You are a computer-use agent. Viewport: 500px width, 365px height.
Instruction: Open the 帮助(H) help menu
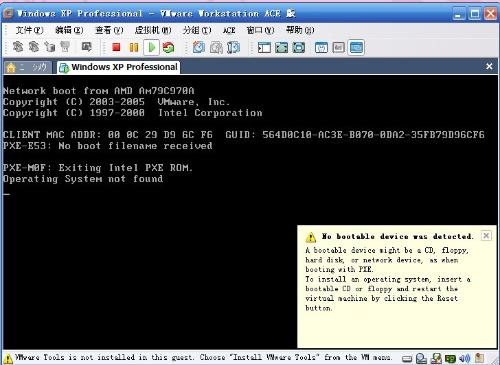300,30
